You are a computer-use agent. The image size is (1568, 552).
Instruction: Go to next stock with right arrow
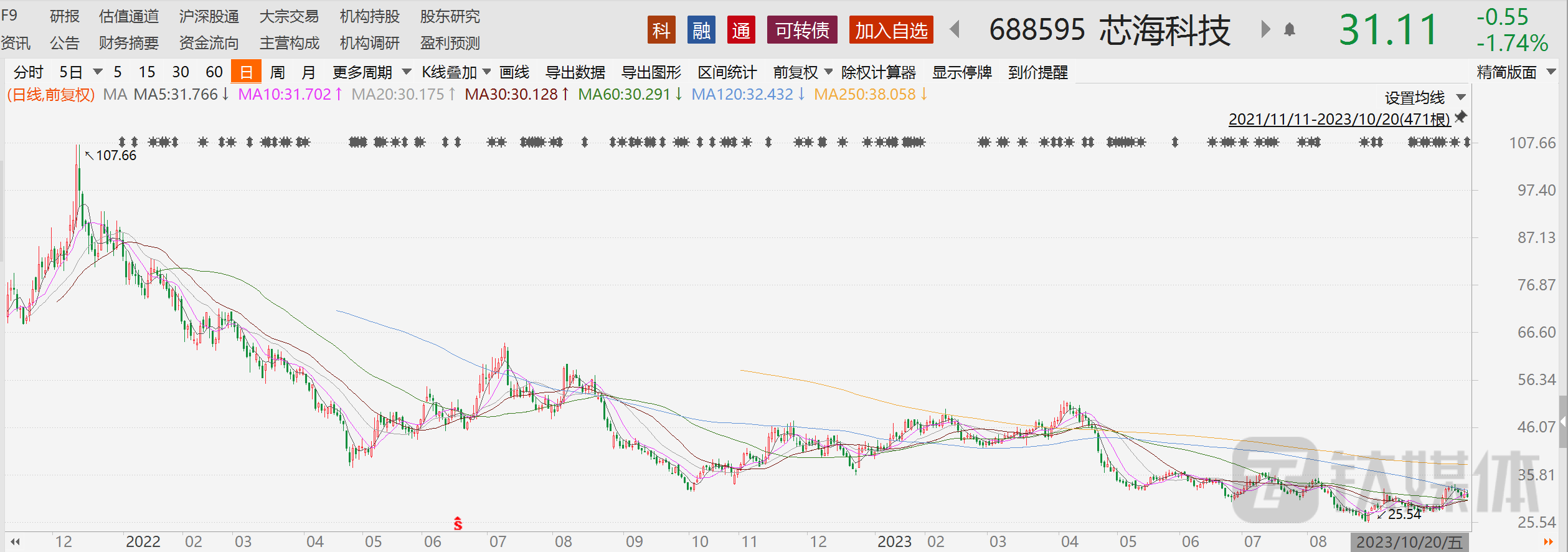coord(1265,29)
